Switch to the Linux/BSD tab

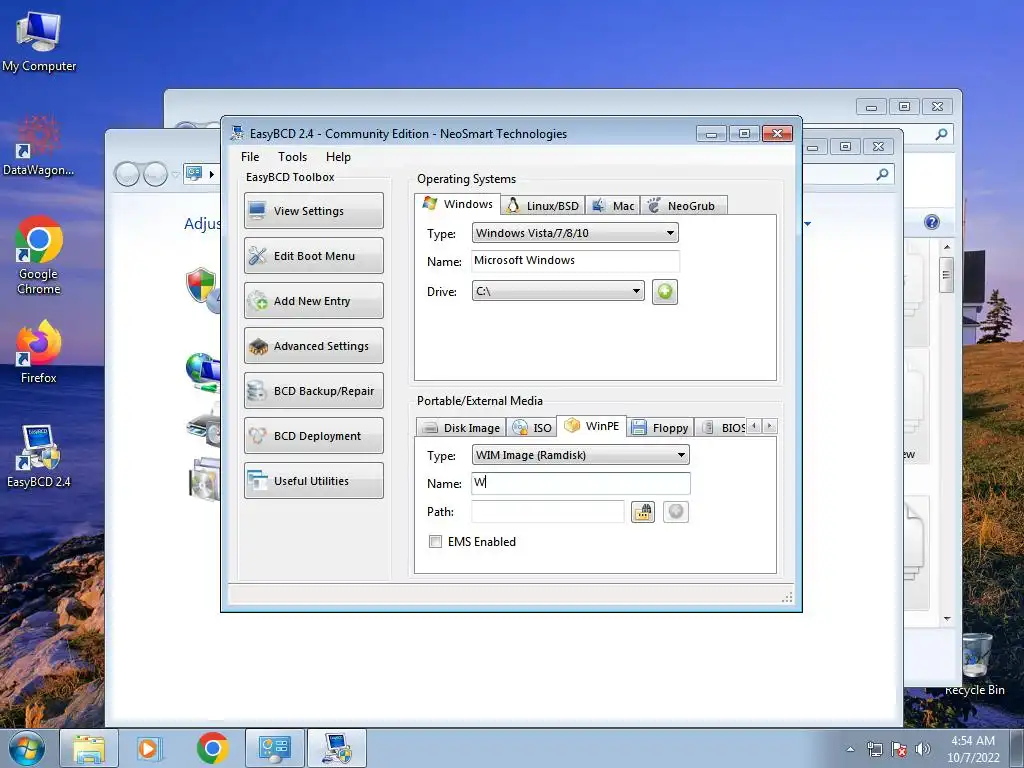543,206
